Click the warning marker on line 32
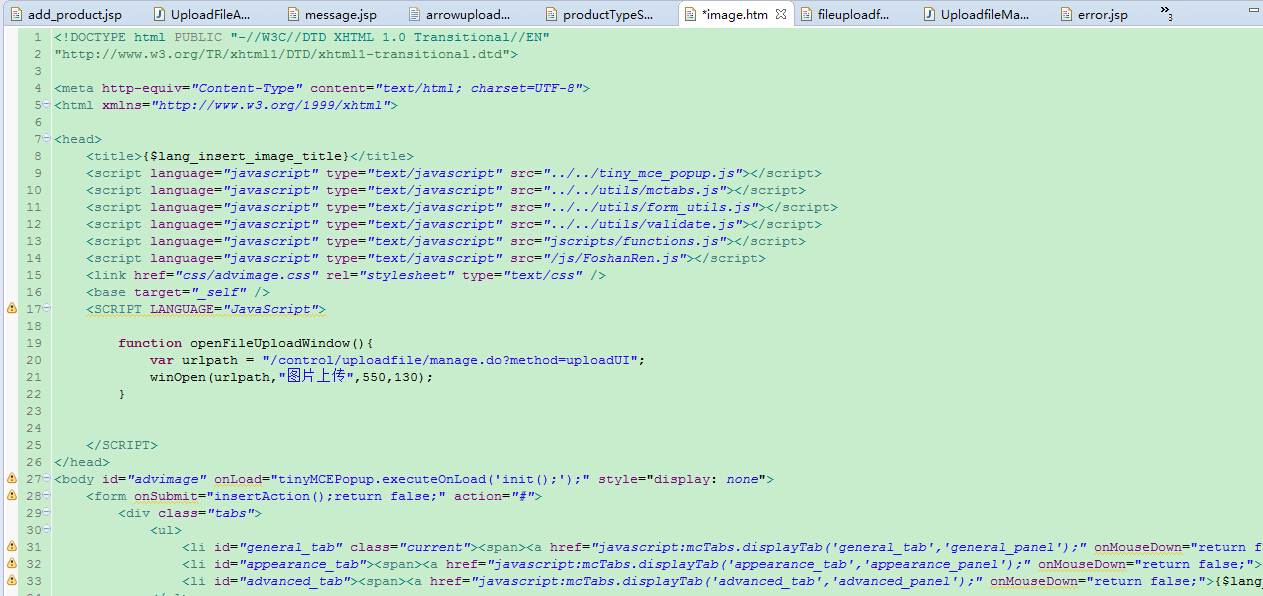1263x596 pixels. pyautogui.click(x=12, y=564)
